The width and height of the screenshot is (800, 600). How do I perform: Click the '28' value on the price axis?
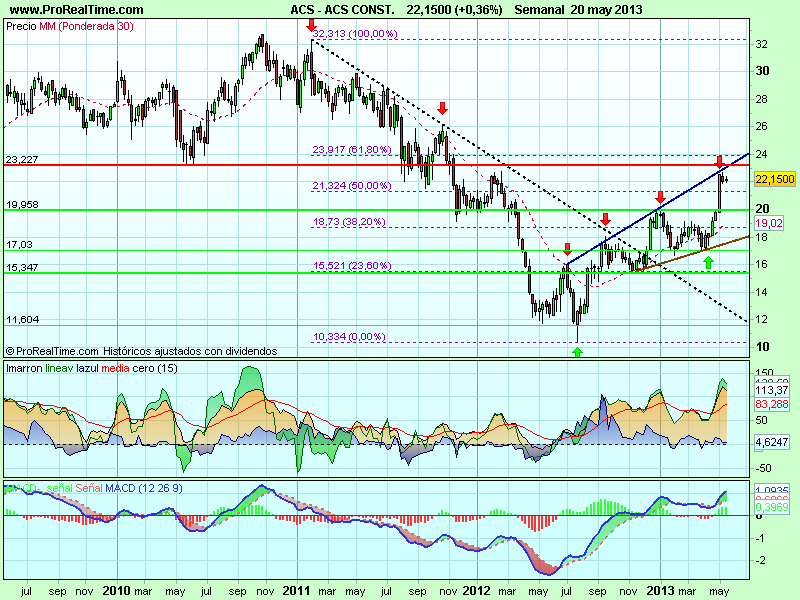pyautogui.click(x=761, y=99)
